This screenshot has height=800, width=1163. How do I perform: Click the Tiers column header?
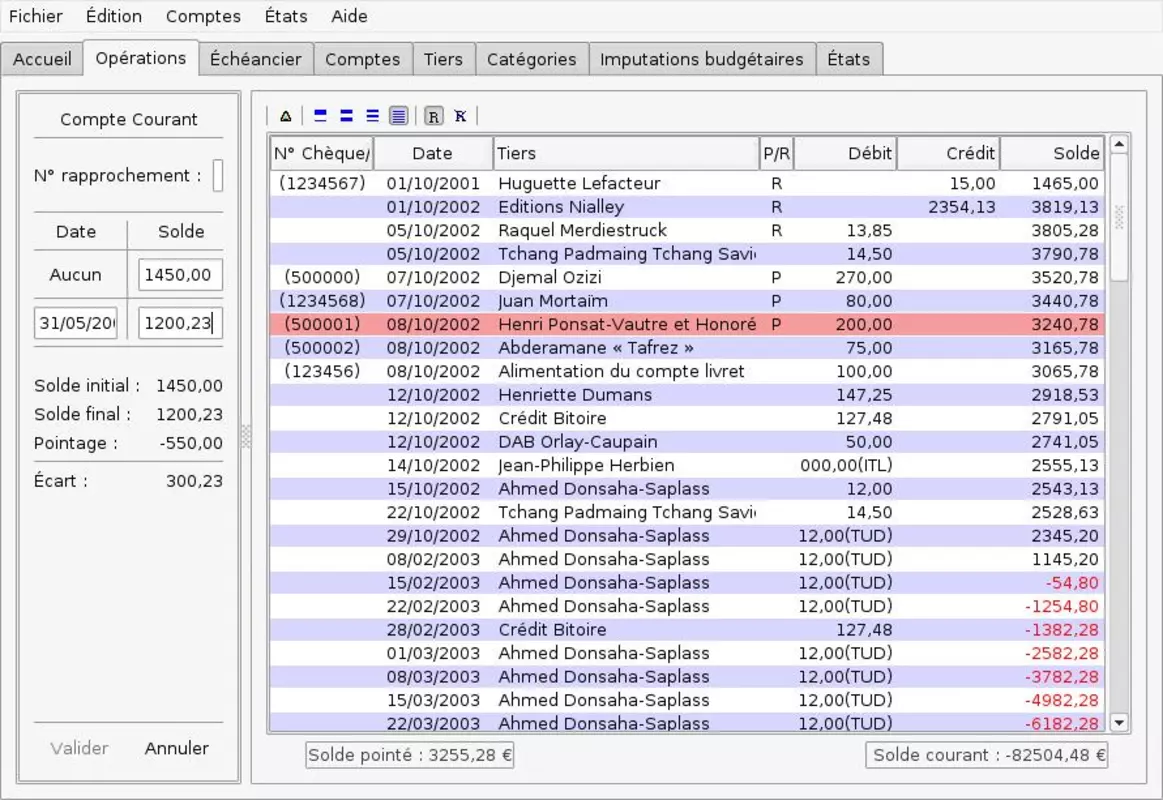pos(627,153)
